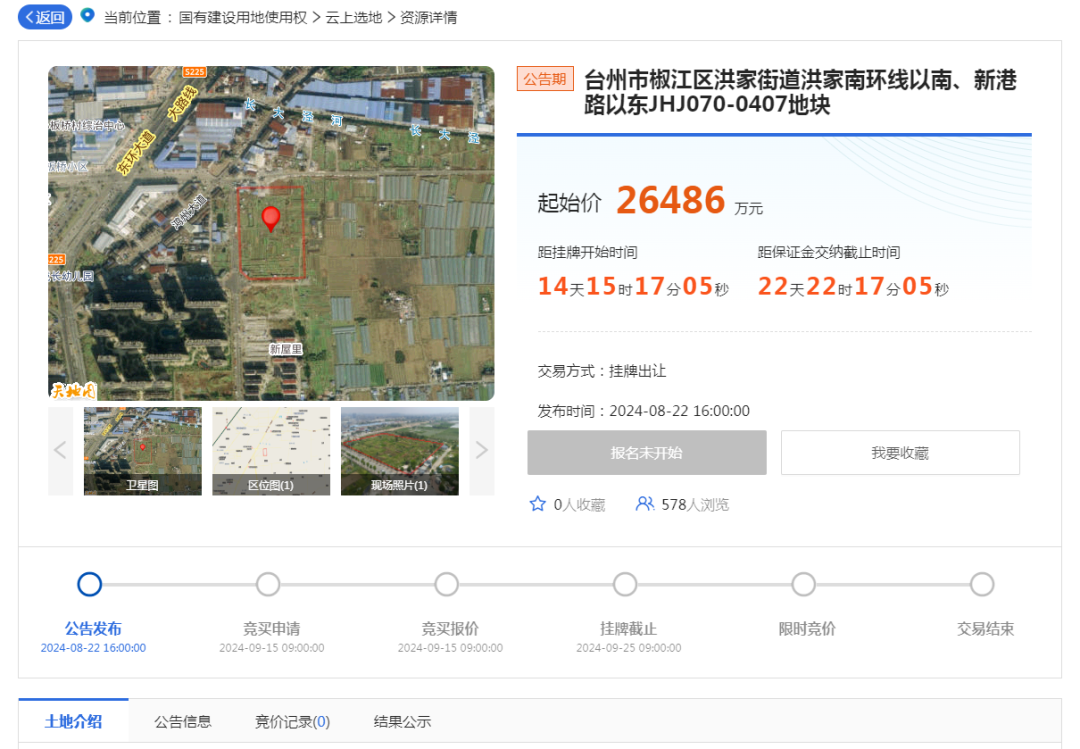Show previous thumbnails with the left arrow
1080x749 pixels.
coord(61,451)
